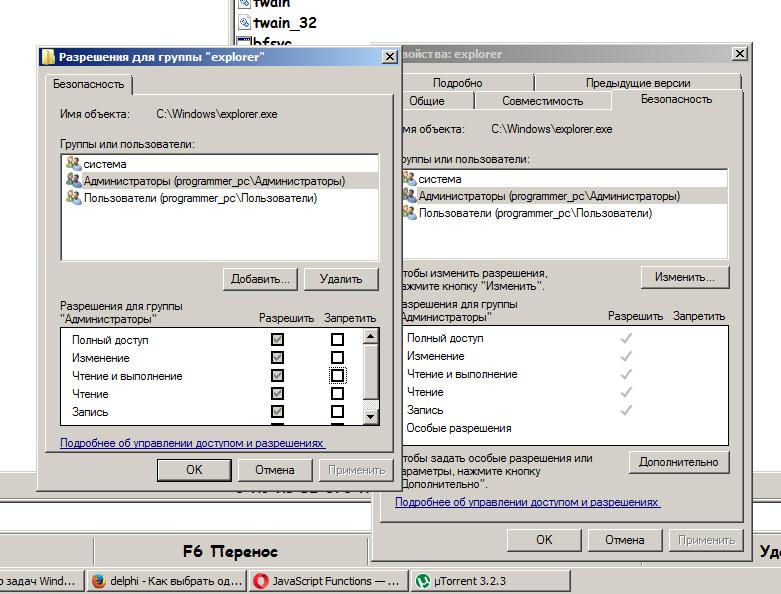Close the permissions dialog with the X button
781x594 pixels.
point(390,57)
